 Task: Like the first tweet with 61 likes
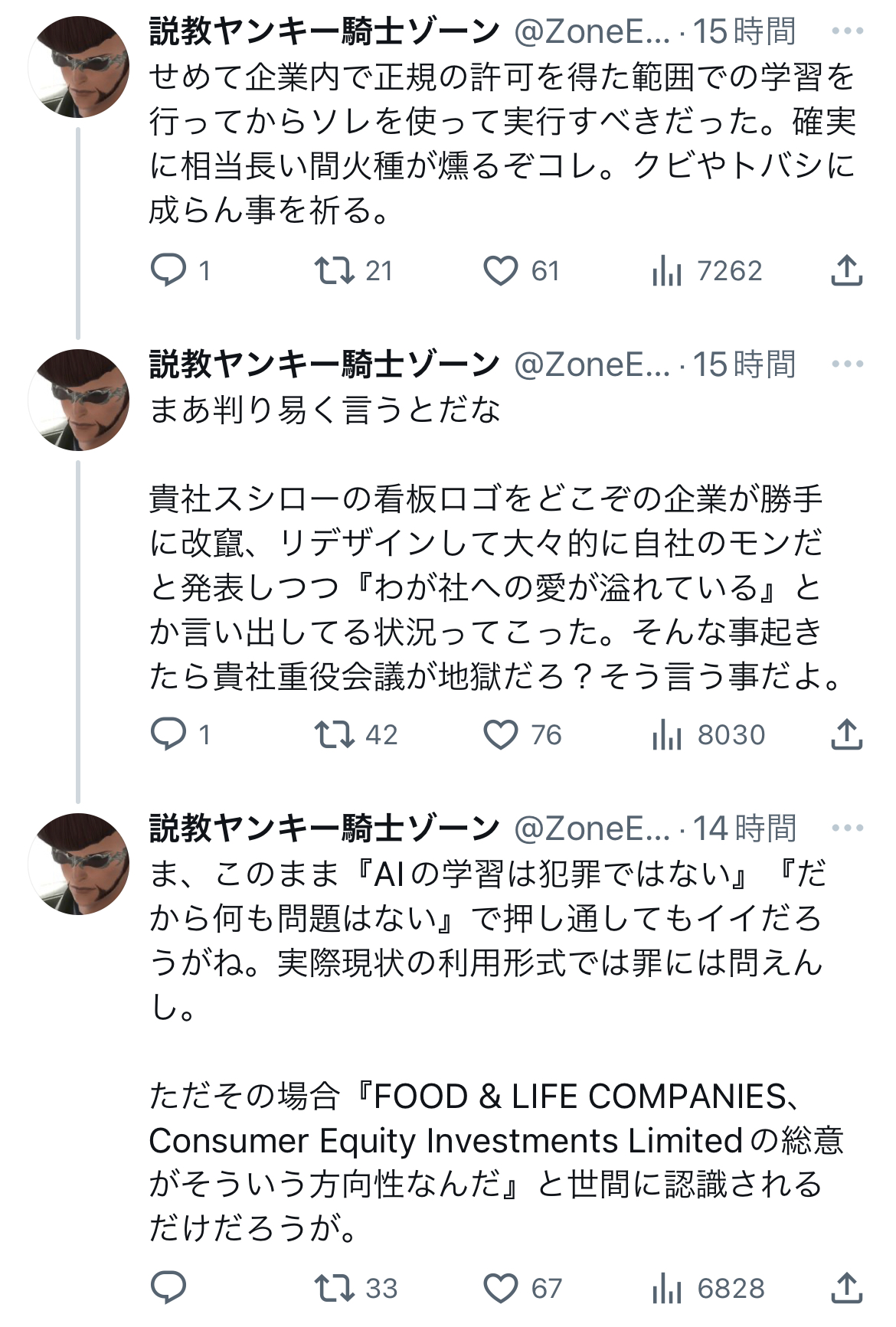pyautogui.click(x=501, y=270)
